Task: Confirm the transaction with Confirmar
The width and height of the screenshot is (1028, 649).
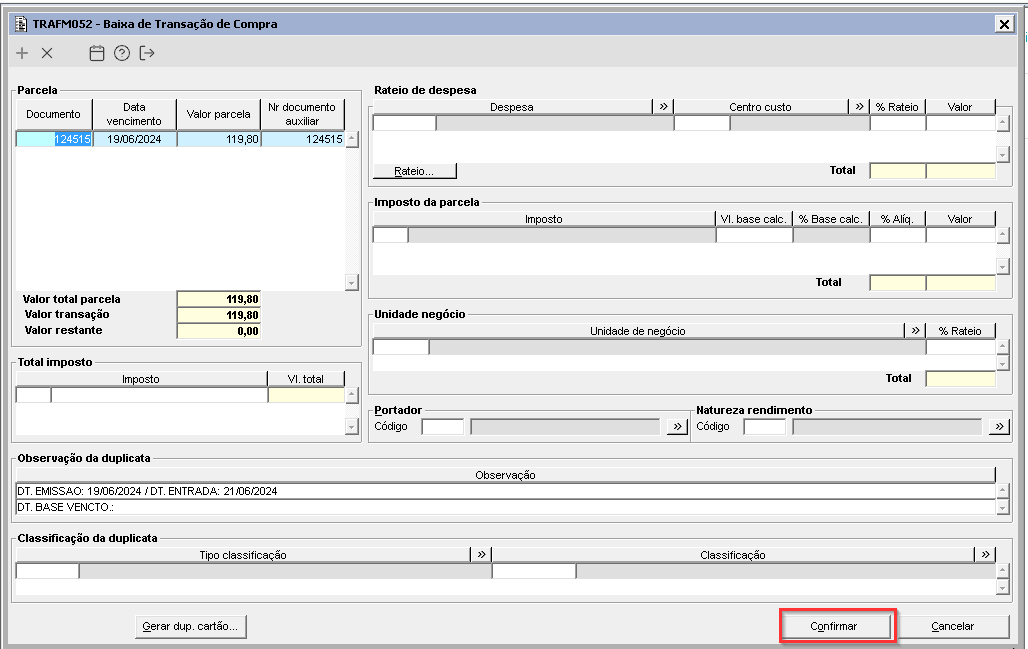Action: [x=834, y=626]
